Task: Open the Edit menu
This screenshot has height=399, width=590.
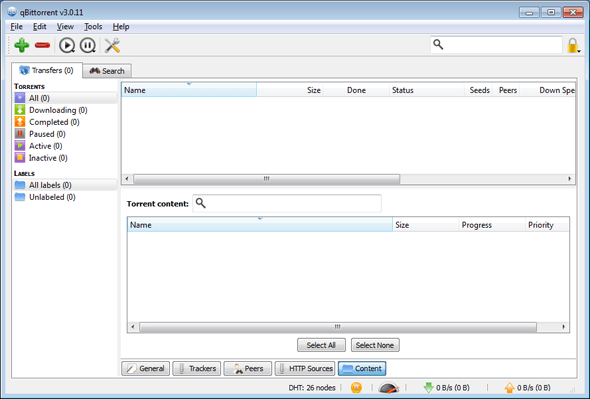Action: [40, 27]
